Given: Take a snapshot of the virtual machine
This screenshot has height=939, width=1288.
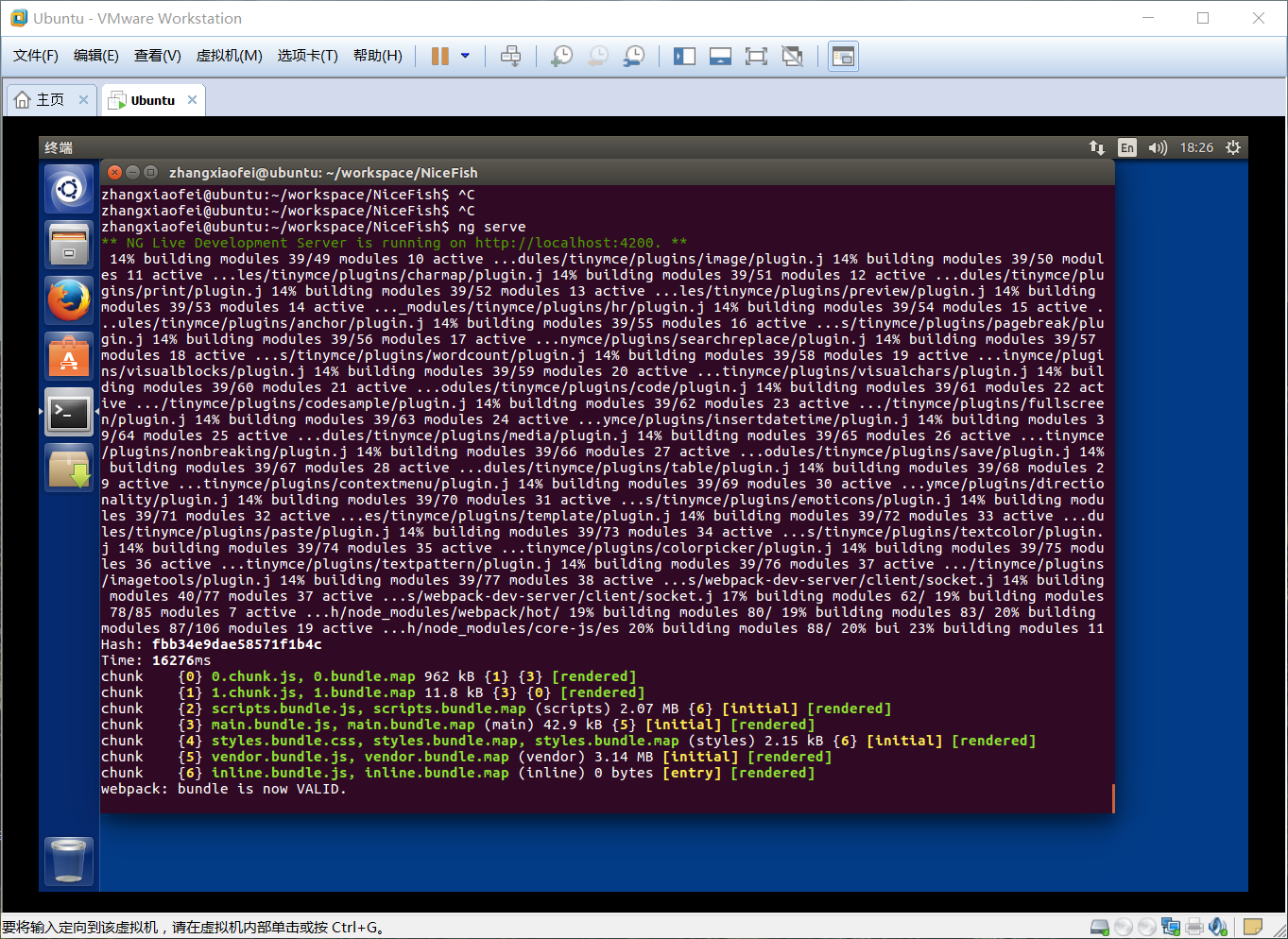Looking at the screenshot, I should click(x=561, y=57).
